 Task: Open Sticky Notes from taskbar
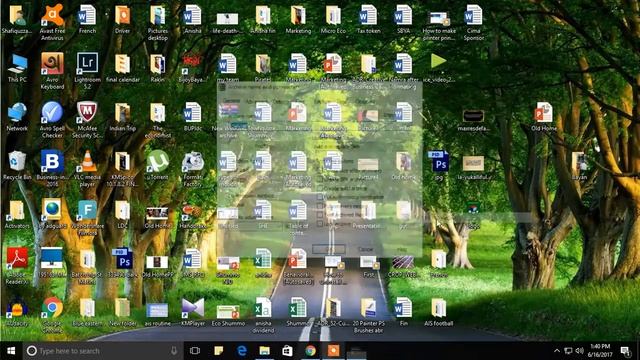[218, 351]
